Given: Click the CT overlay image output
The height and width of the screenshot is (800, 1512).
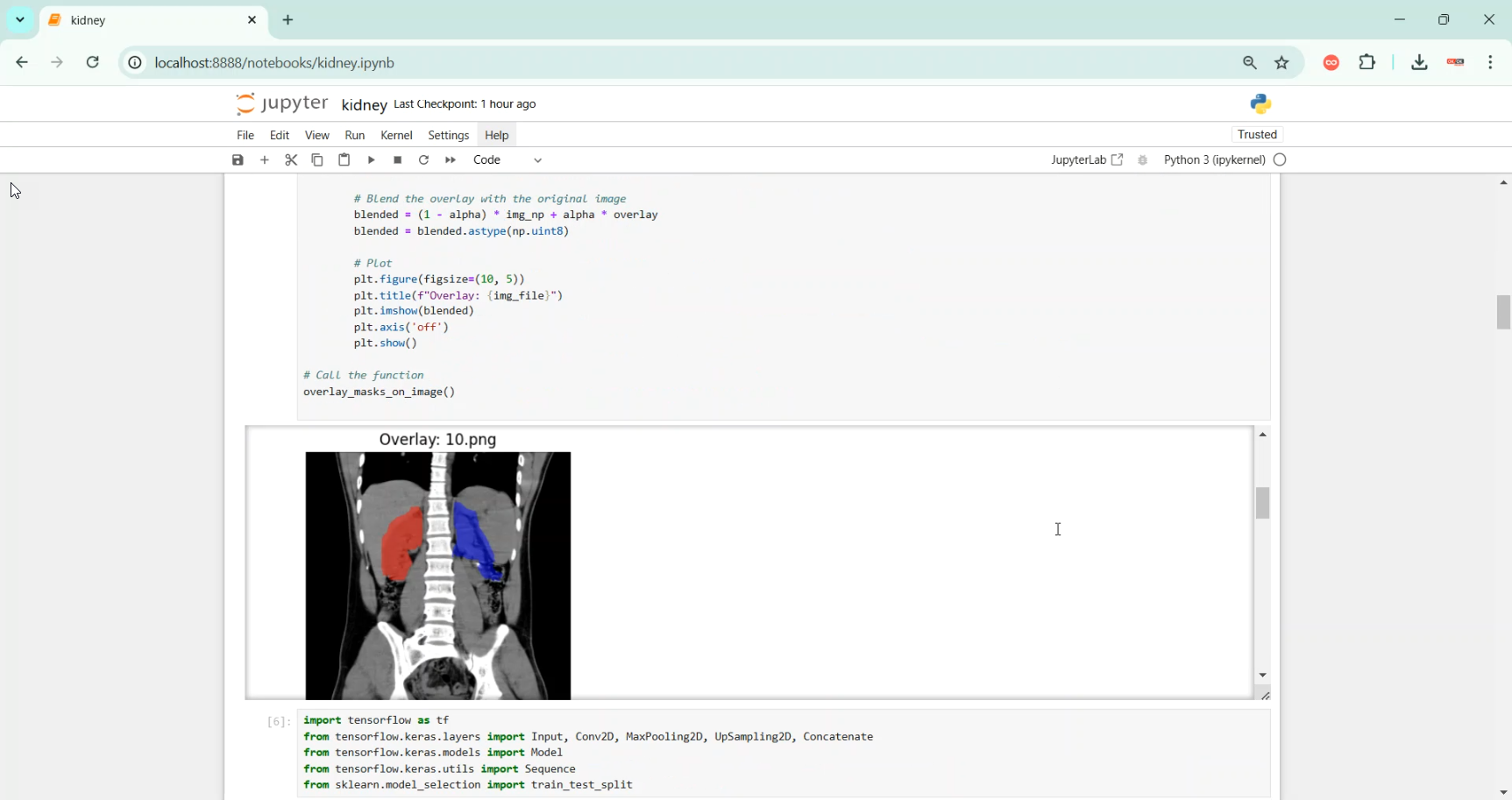Looking at the screenshot, I should point(438,576).
